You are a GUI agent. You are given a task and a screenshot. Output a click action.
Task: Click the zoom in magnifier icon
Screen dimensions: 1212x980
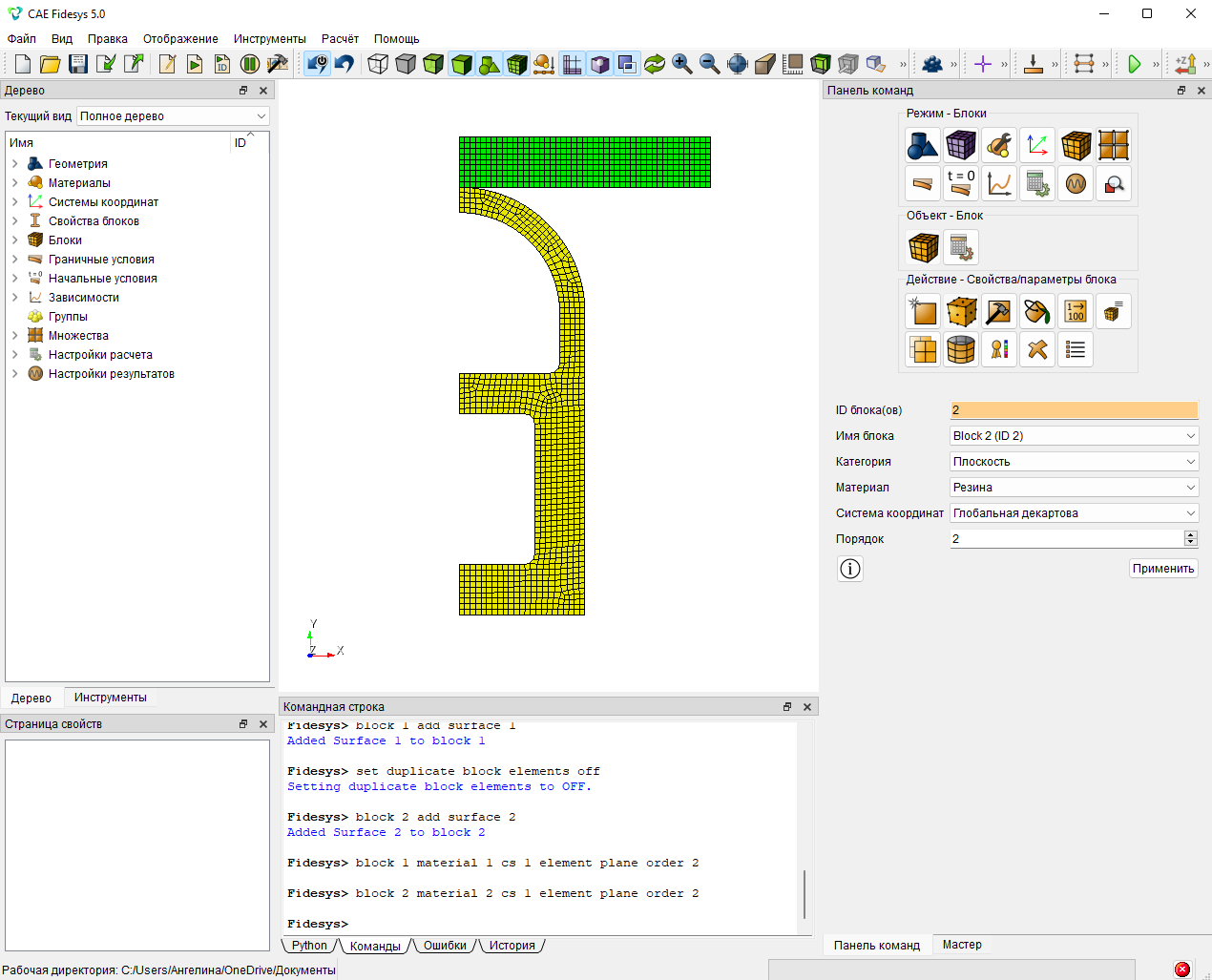[x=681, y=64]
